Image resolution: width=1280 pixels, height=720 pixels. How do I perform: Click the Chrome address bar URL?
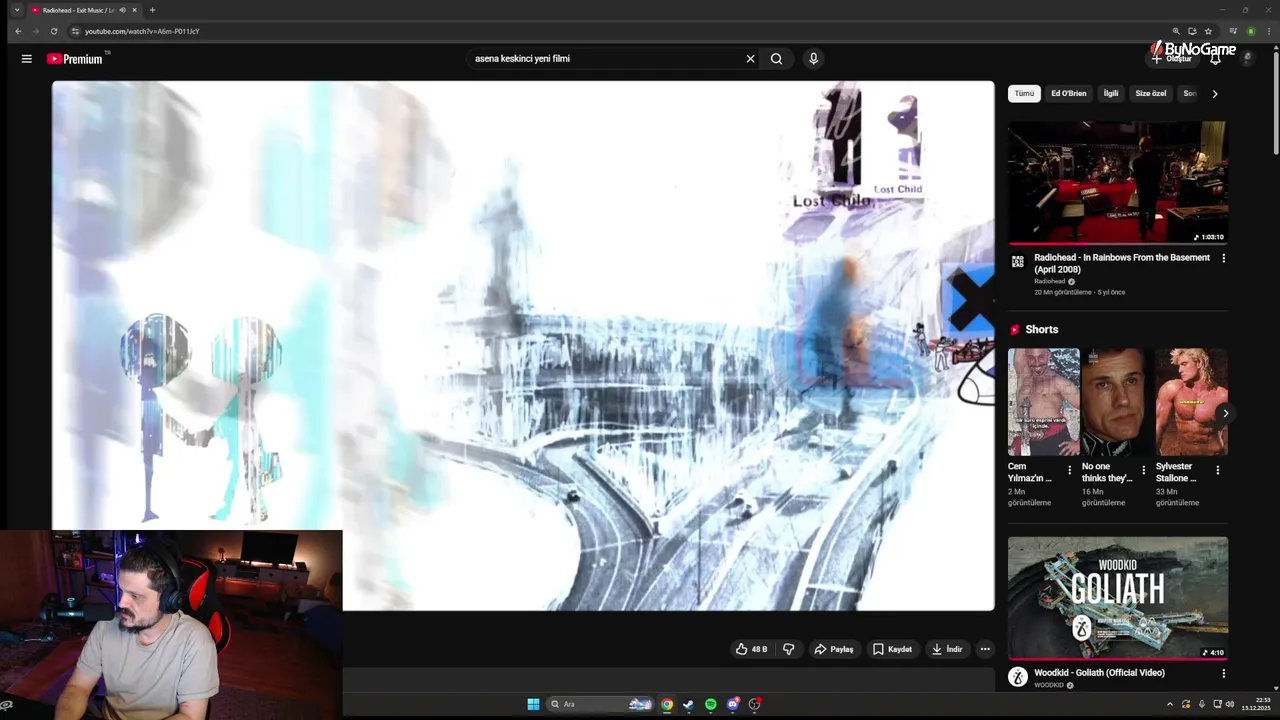142,31
